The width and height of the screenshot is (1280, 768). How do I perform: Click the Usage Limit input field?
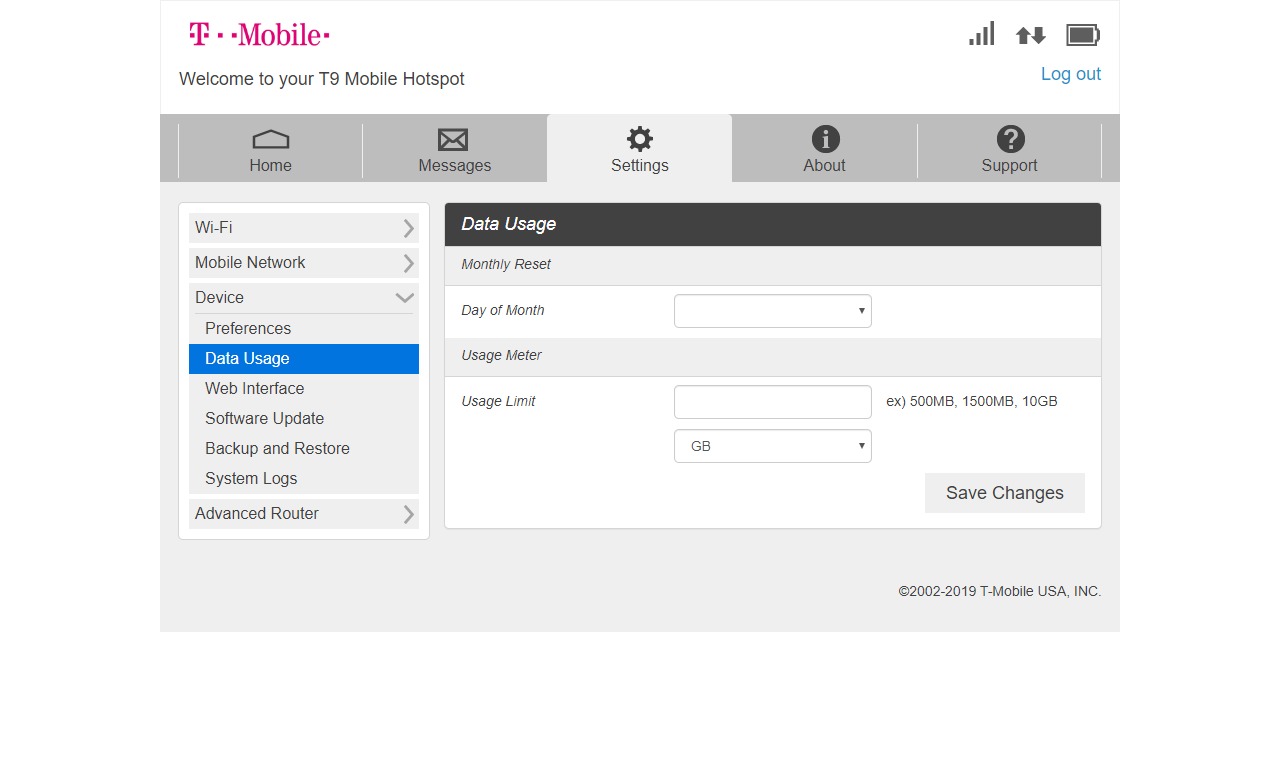click(772, 401)
